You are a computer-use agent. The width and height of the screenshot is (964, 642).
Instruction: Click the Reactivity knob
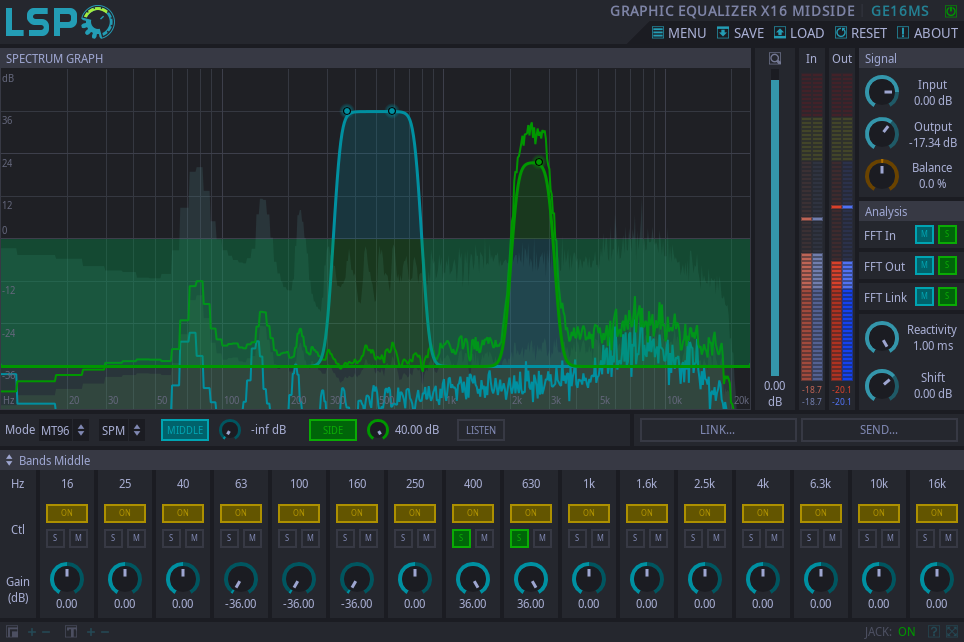[882, 338]
